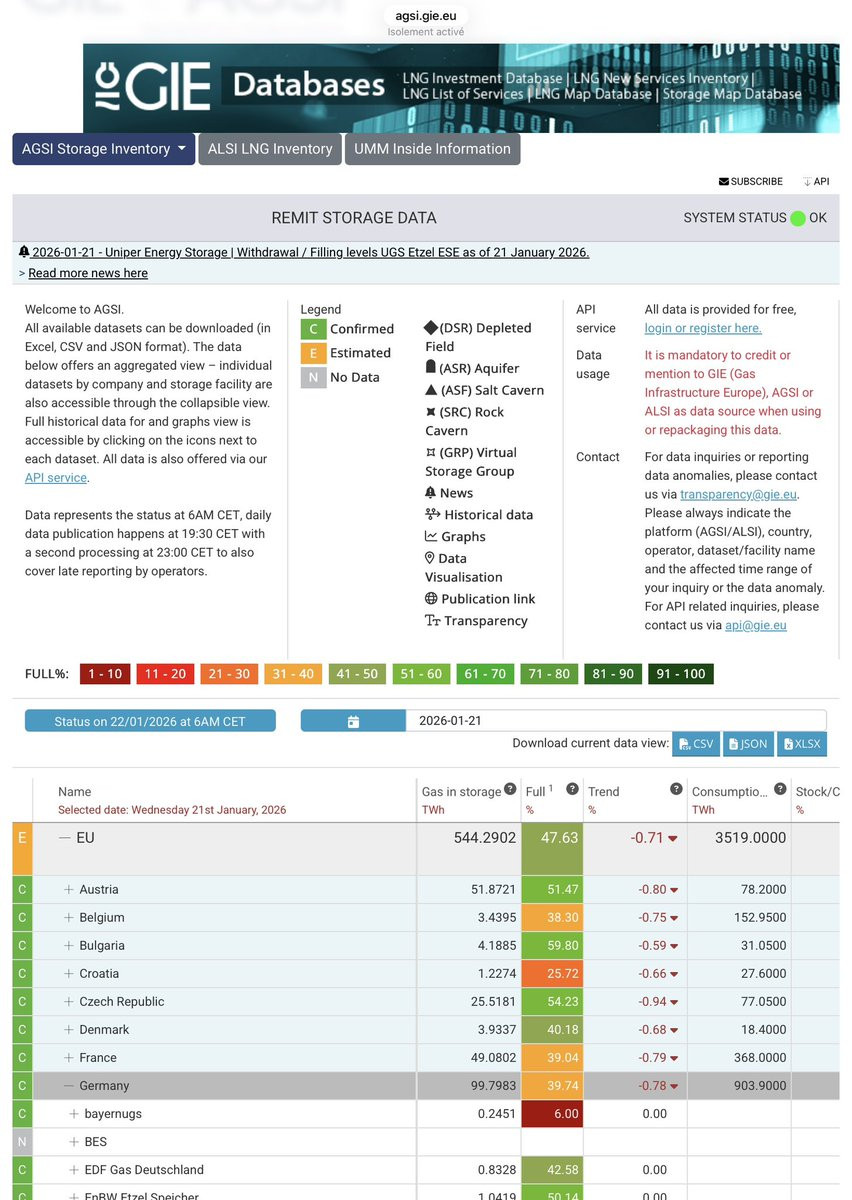Click the Aquifer legend icon

431,368
